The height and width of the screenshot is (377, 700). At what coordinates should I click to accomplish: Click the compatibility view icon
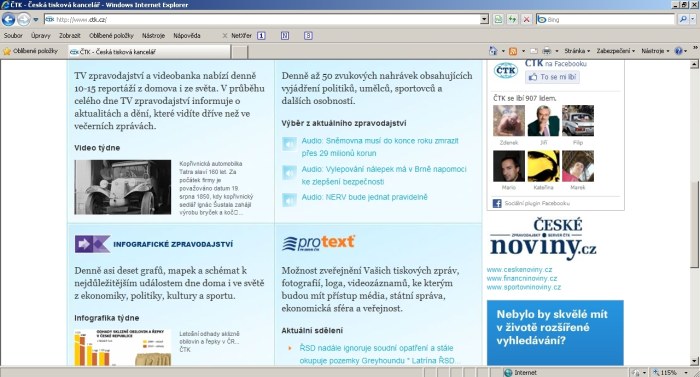(498, 20)
